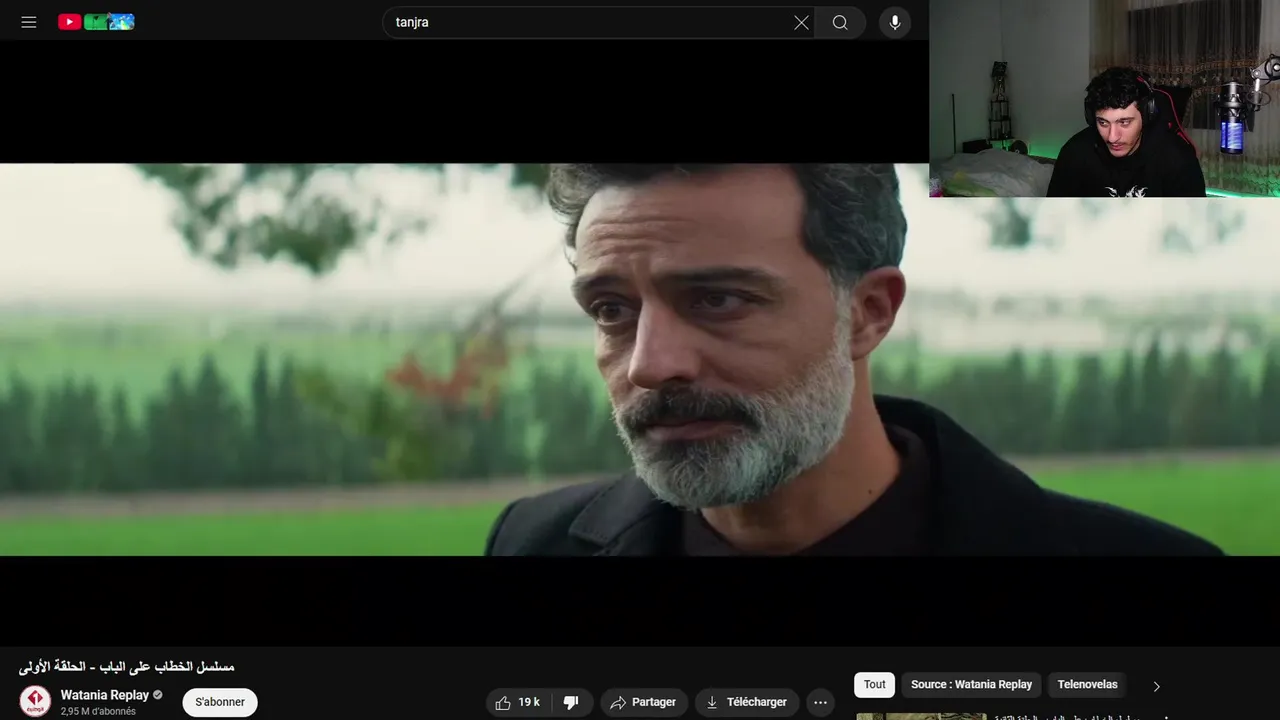Click the magnifier search button
This screenshot has height=720, width=1280.
pyautogui.click(x=840, y=22)
